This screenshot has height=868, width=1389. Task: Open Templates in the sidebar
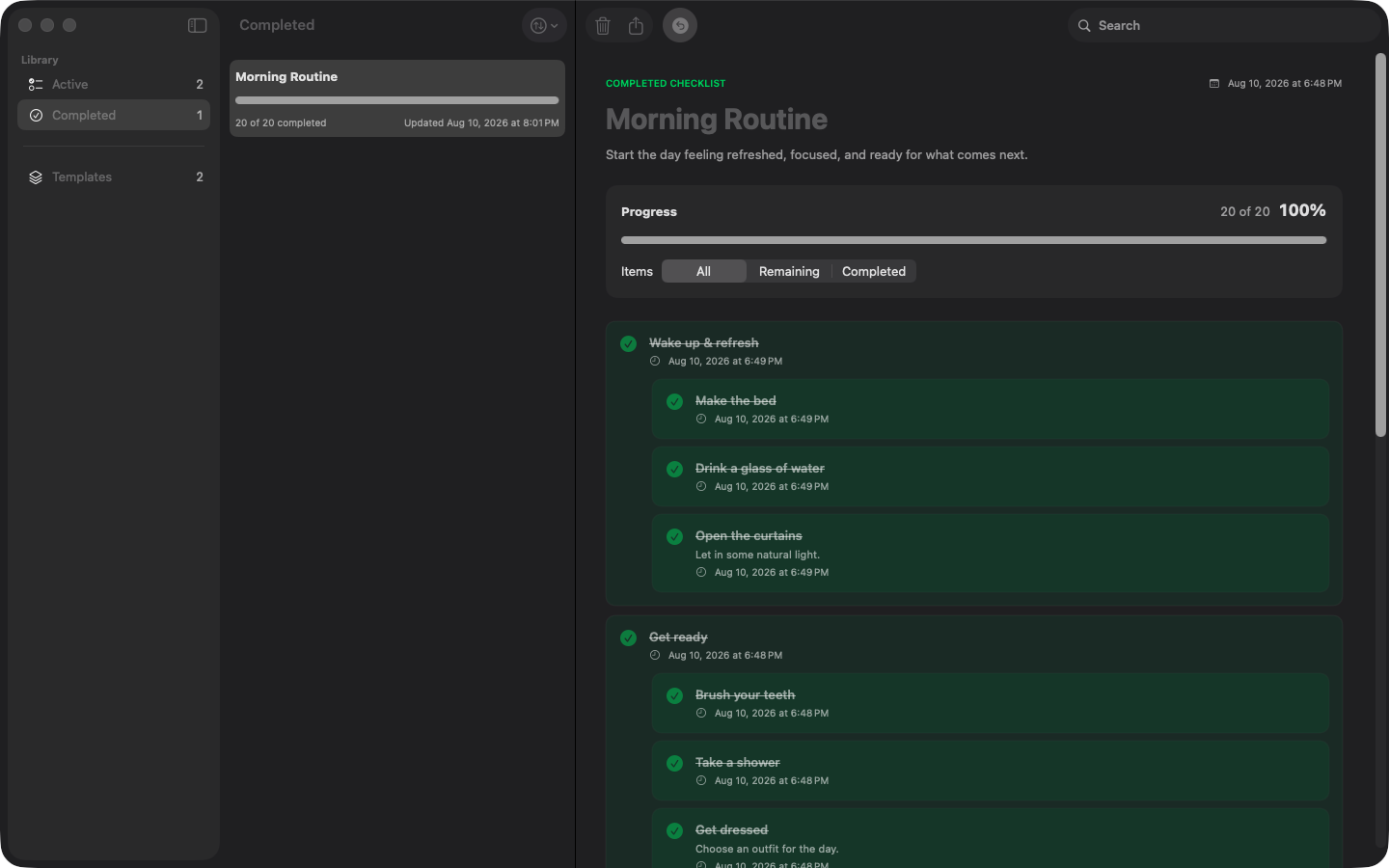pyautogui.click(x=114, y=177)
